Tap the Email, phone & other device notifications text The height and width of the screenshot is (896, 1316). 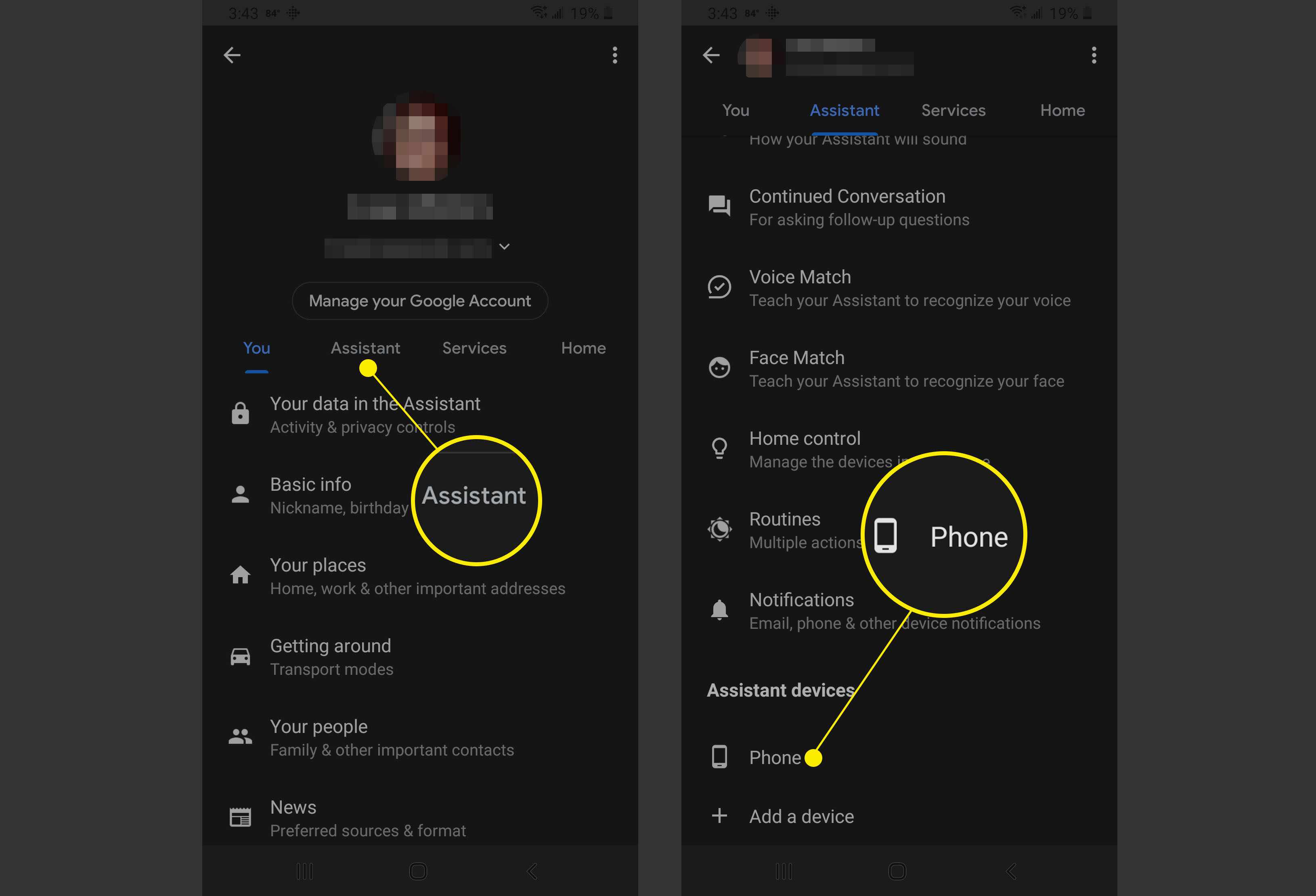click(895, 623)
